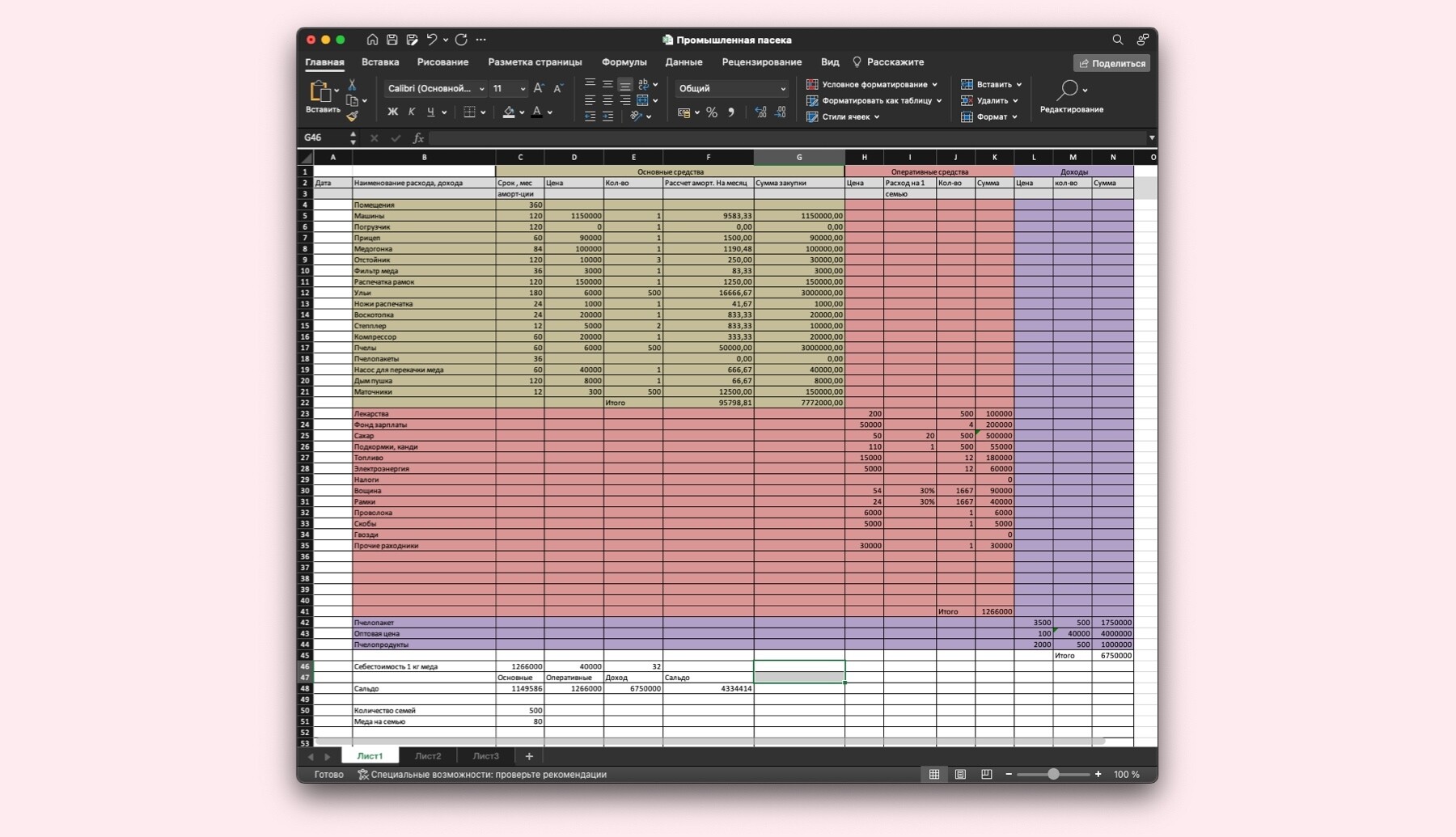The width and height of the screenshot is (1456, 837).
Task: Toggle center text horizontally
Action: pos(607,100)
